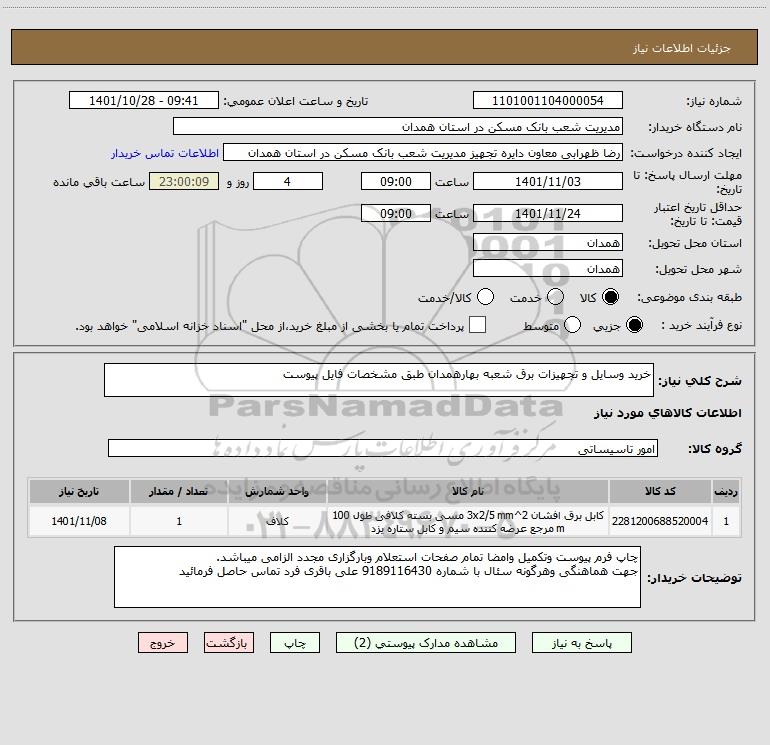Click the نام کالا column header
Image resolution: width=770 pixels, height=745 pixels.
[468, 491]
